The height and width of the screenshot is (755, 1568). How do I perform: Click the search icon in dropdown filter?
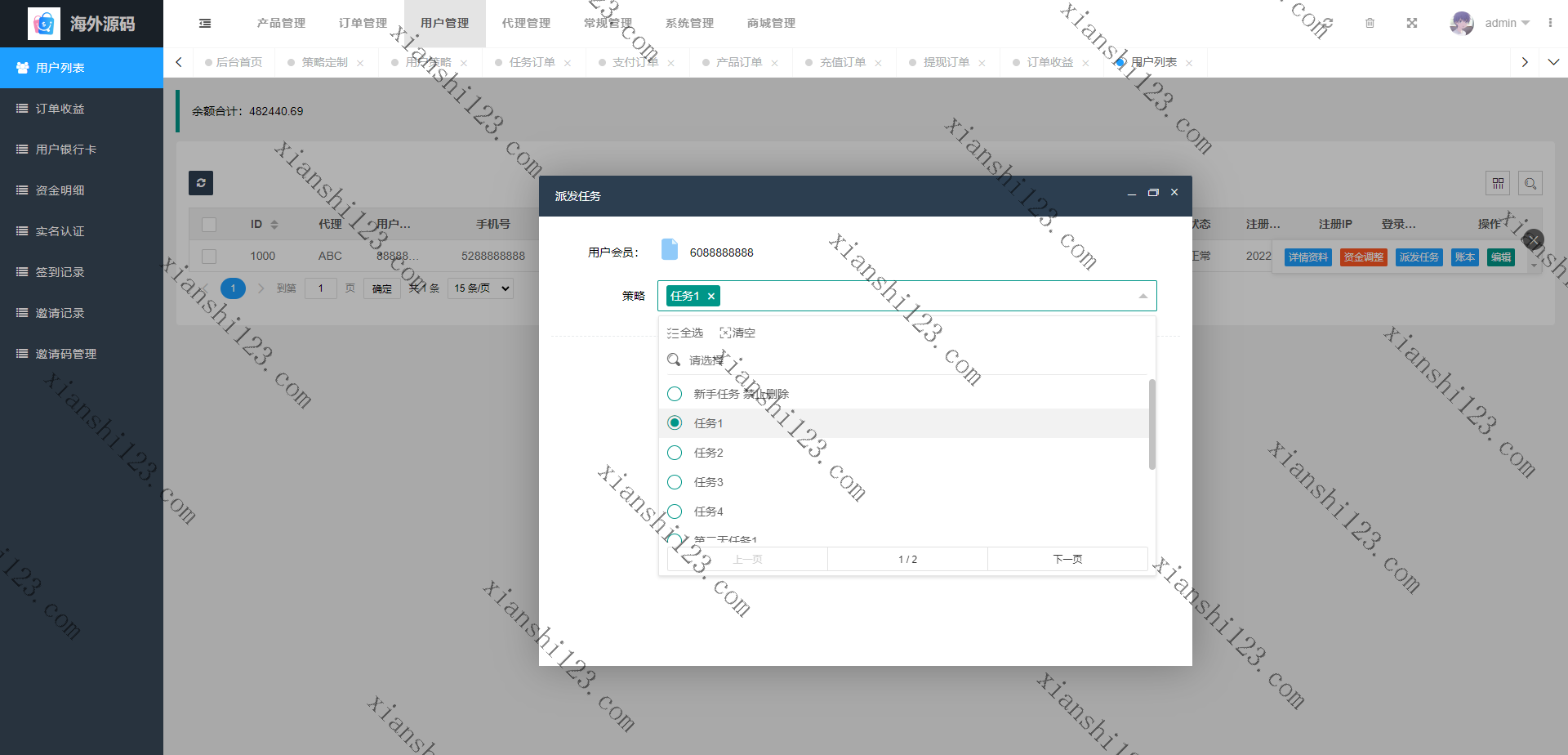pyautogui.click(x=674, y=360)
